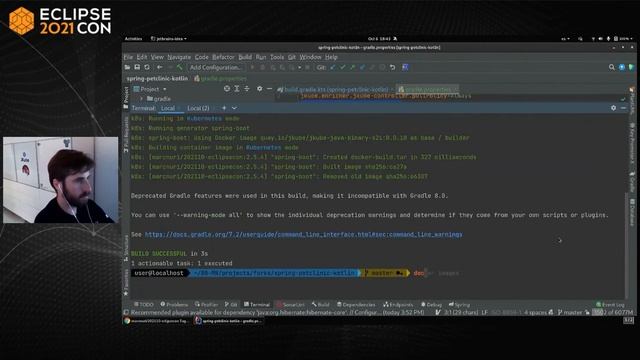Image resolution: width=640 pixels, height=360 pixels.
Task: Open the Window menu
Action: tap(310, 57)
